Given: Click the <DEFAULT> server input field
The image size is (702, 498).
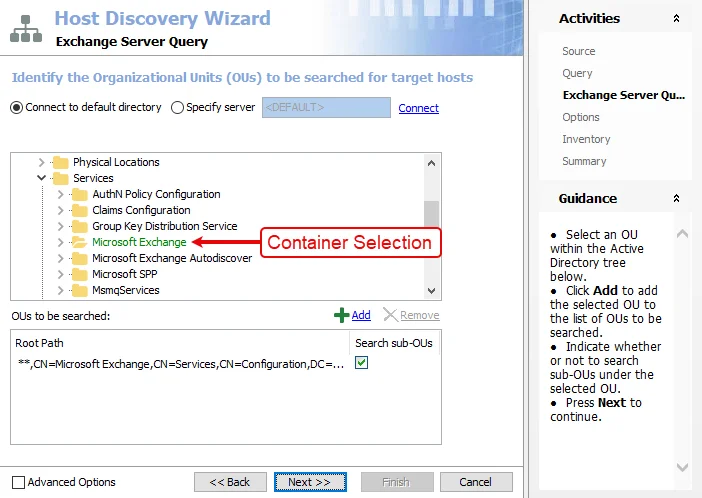Looking at the screenshot, I should [x=326, y=107].
